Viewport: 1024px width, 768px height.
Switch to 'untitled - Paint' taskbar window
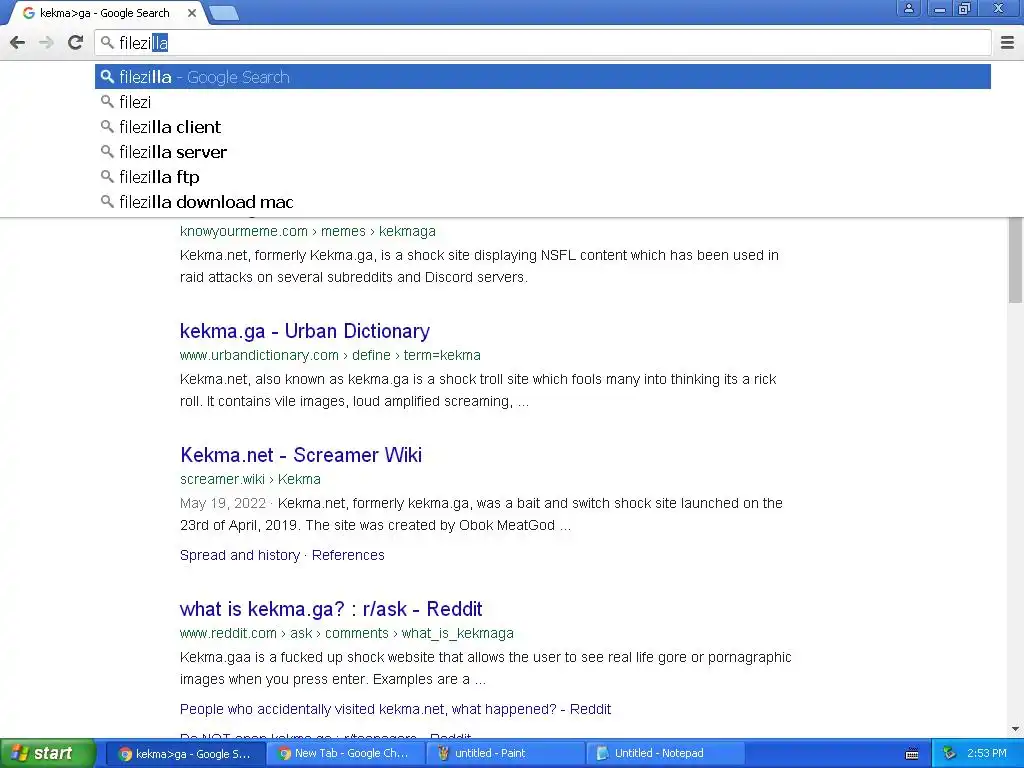click(x=504, y=754)
